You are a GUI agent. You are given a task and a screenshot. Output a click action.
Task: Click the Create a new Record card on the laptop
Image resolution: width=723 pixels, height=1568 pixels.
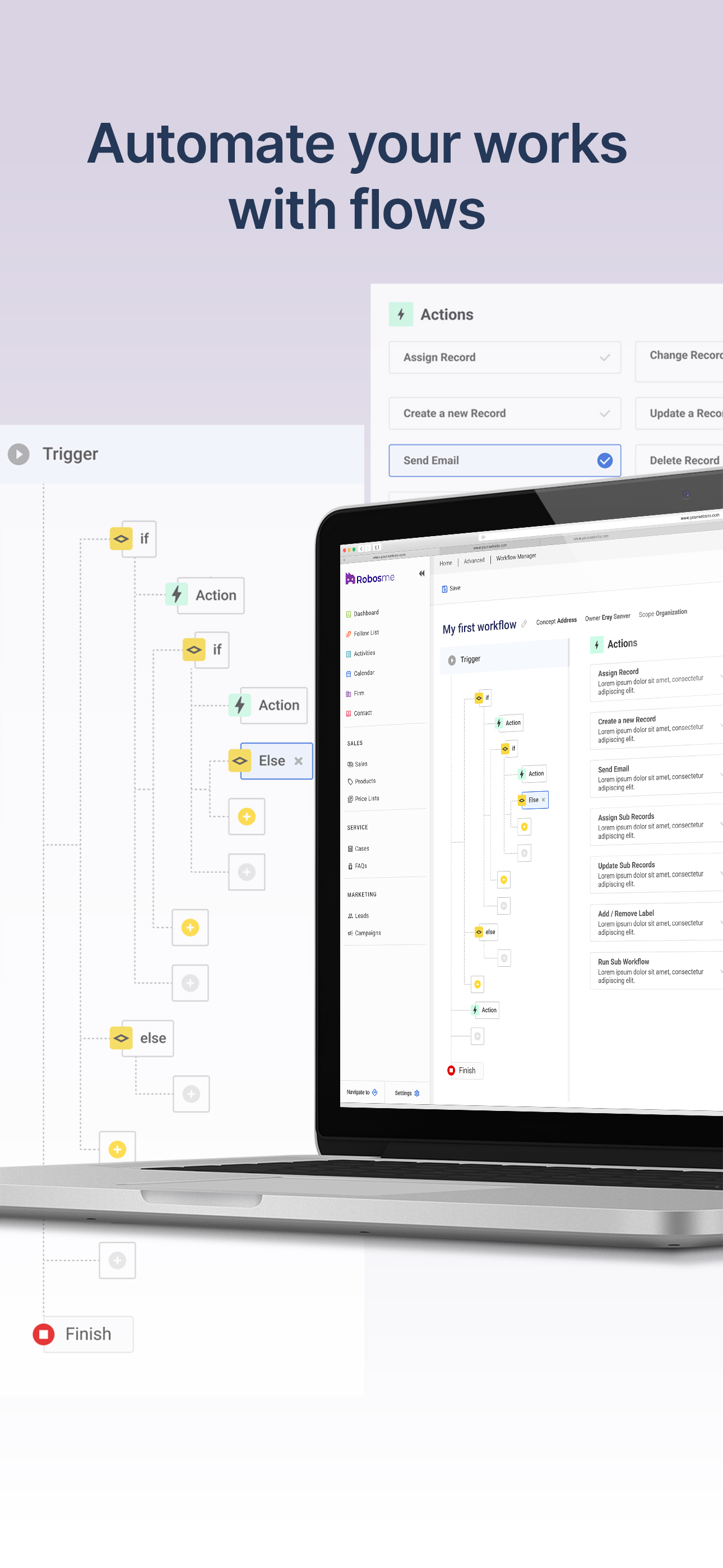656,728
